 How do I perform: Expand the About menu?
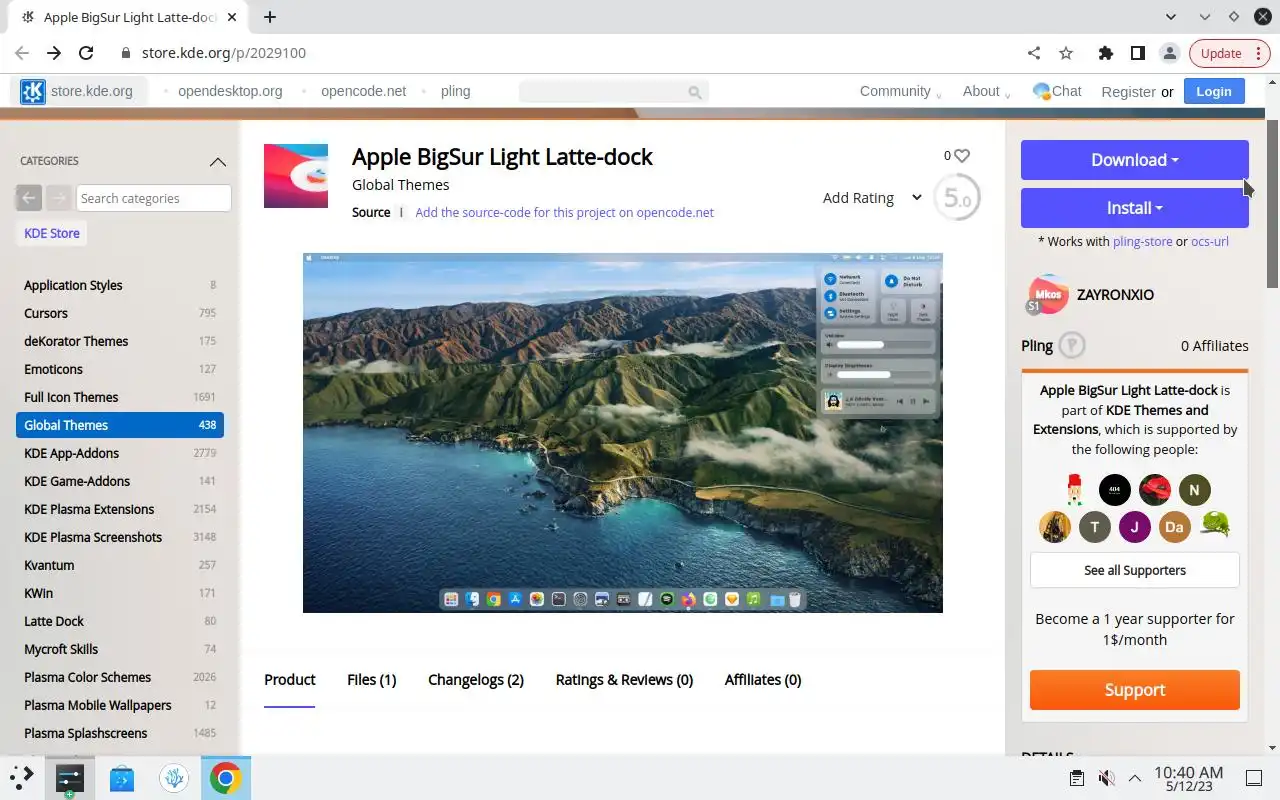tap(986, 91)
